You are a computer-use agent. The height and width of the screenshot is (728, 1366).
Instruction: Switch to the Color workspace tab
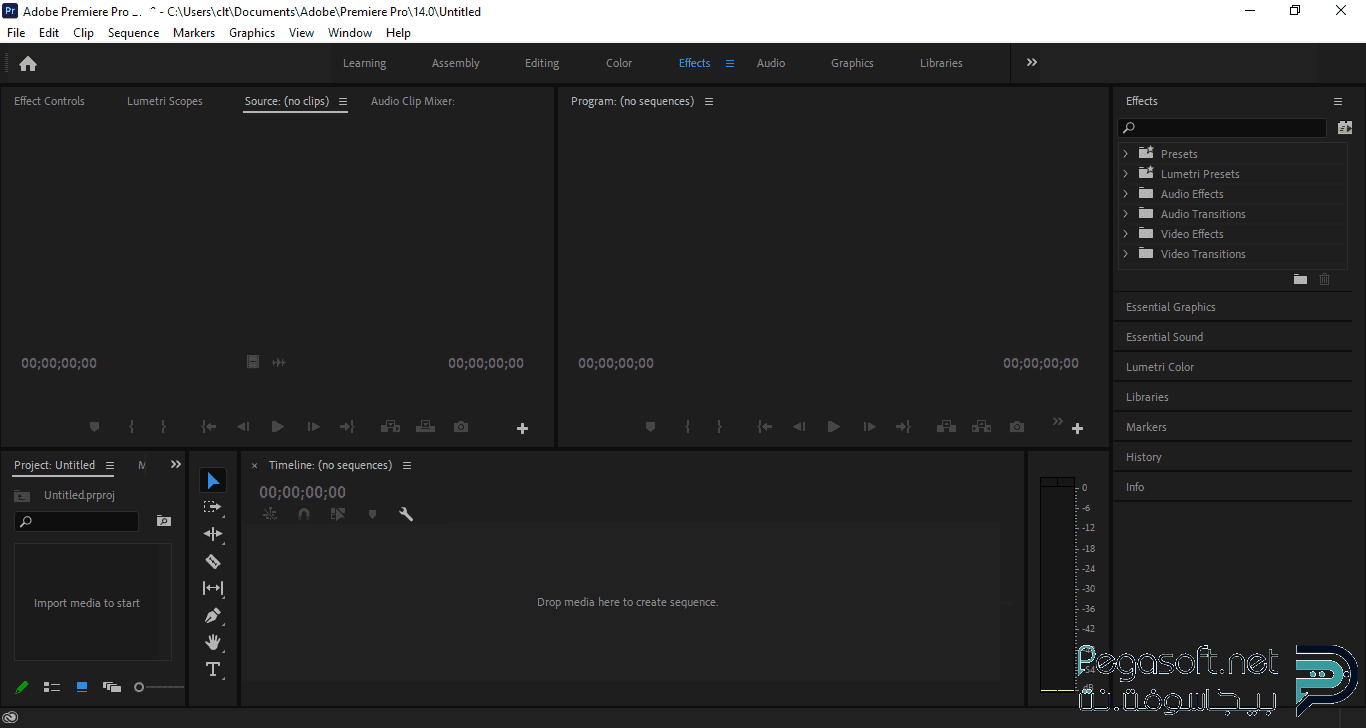point(619,63)
